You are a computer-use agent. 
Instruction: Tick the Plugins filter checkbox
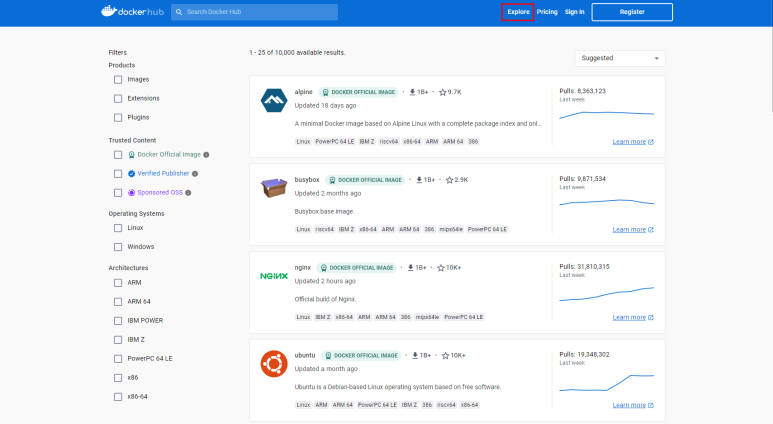tap(118, 117)
